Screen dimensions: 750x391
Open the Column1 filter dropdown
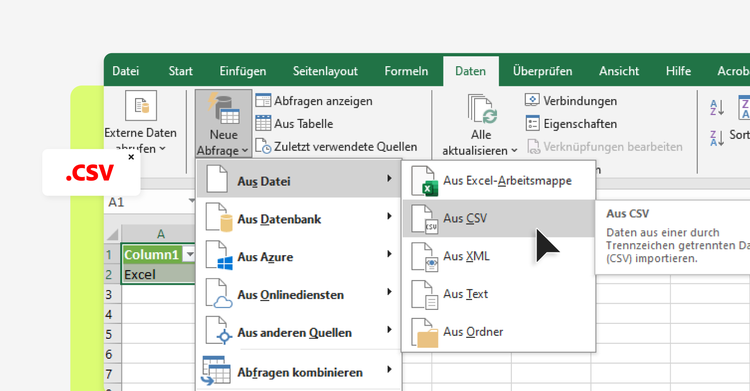pos(190,255)
